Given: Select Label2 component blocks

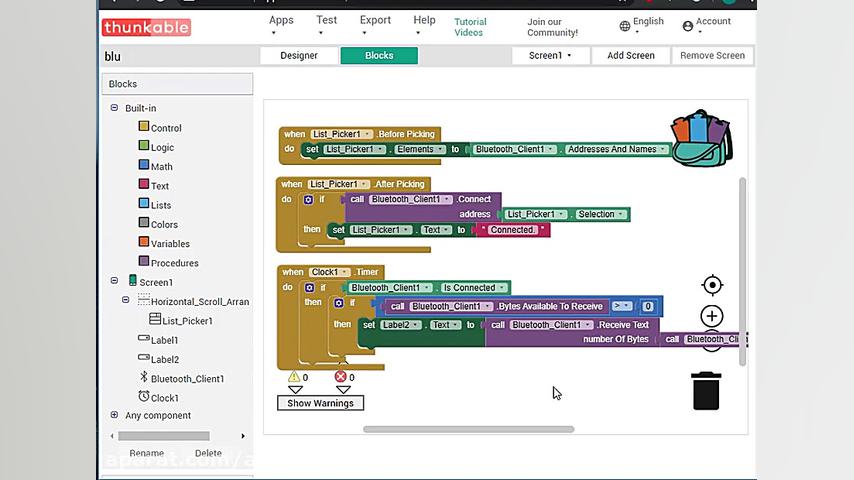Looking at the screenshot, I should (158, 359).
